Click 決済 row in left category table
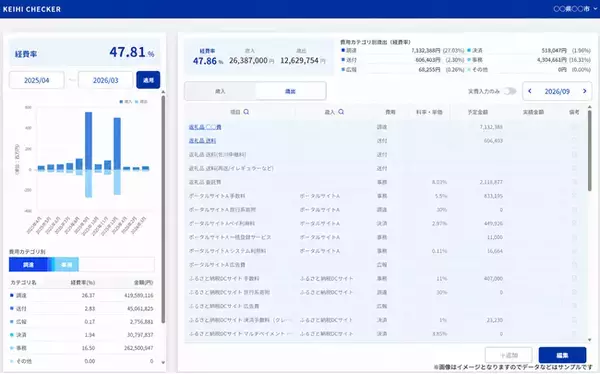This screenshot has width=600, height=374. coord(82,335)
